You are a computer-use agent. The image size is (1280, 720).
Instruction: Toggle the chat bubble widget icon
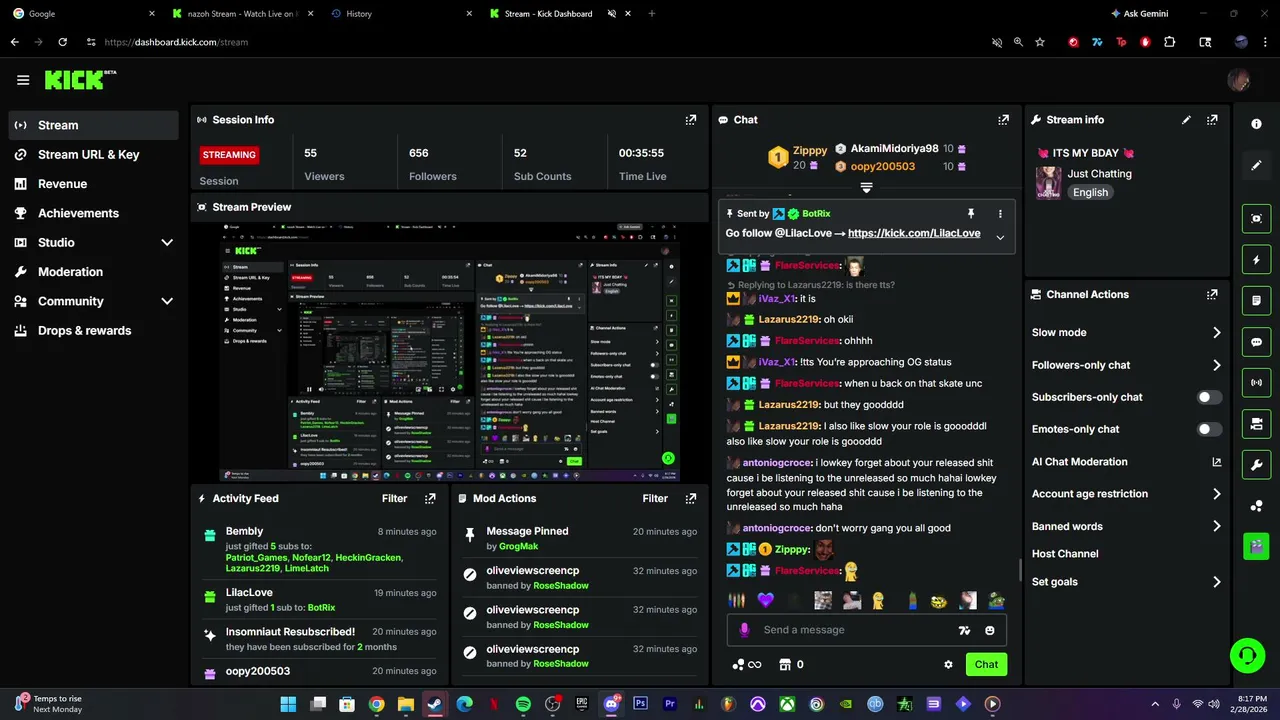pos(1257,342)
